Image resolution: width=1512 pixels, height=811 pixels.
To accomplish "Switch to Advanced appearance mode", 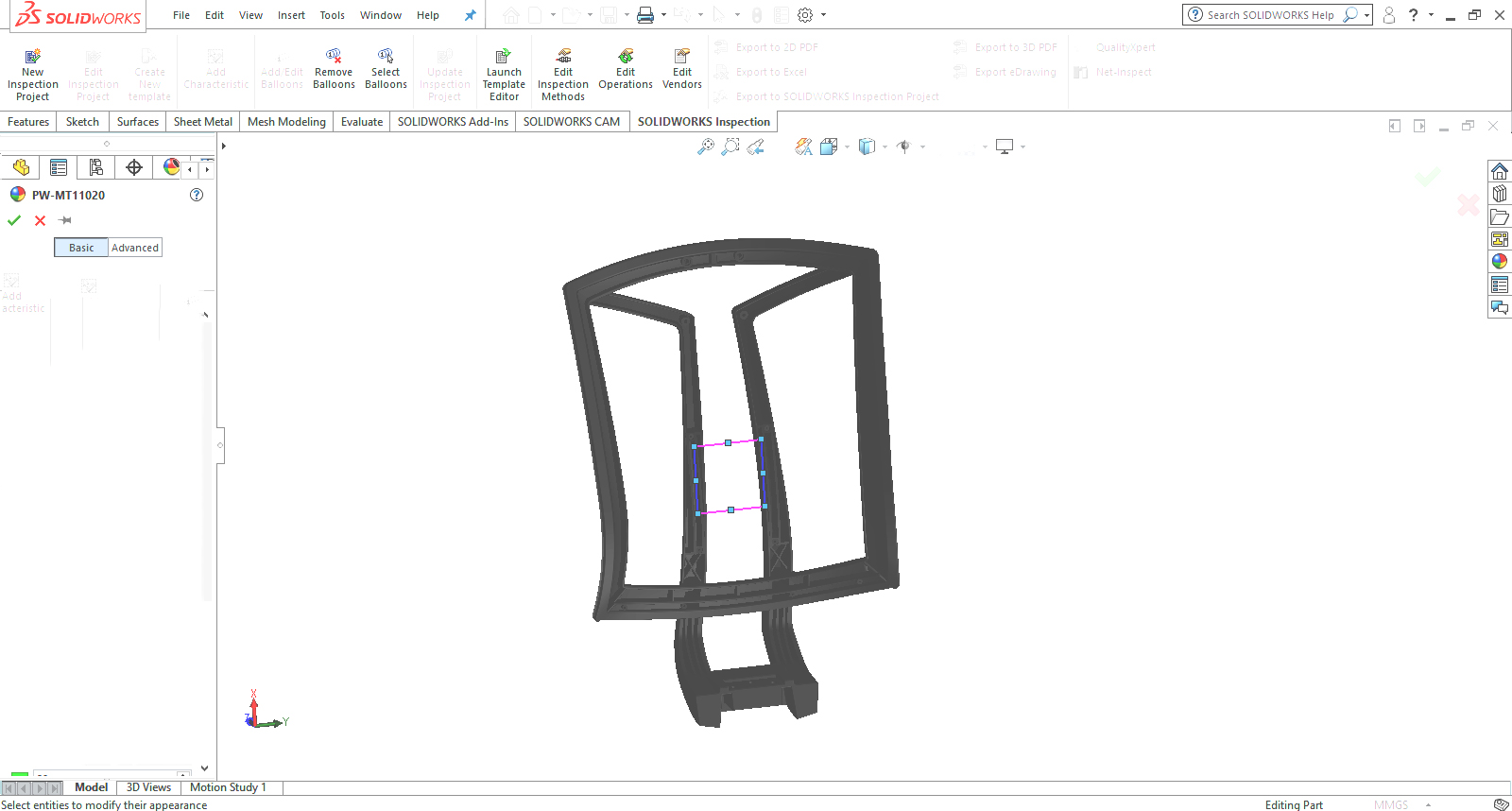I will tap(135, 248).
